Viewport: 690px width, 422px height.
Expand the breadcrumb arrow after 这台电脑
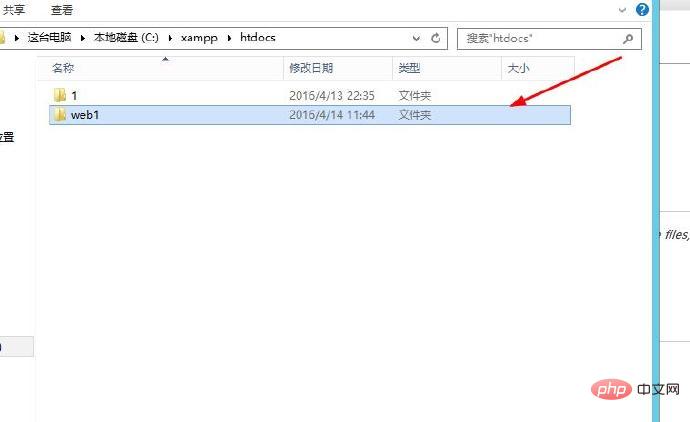coord(83,38)
